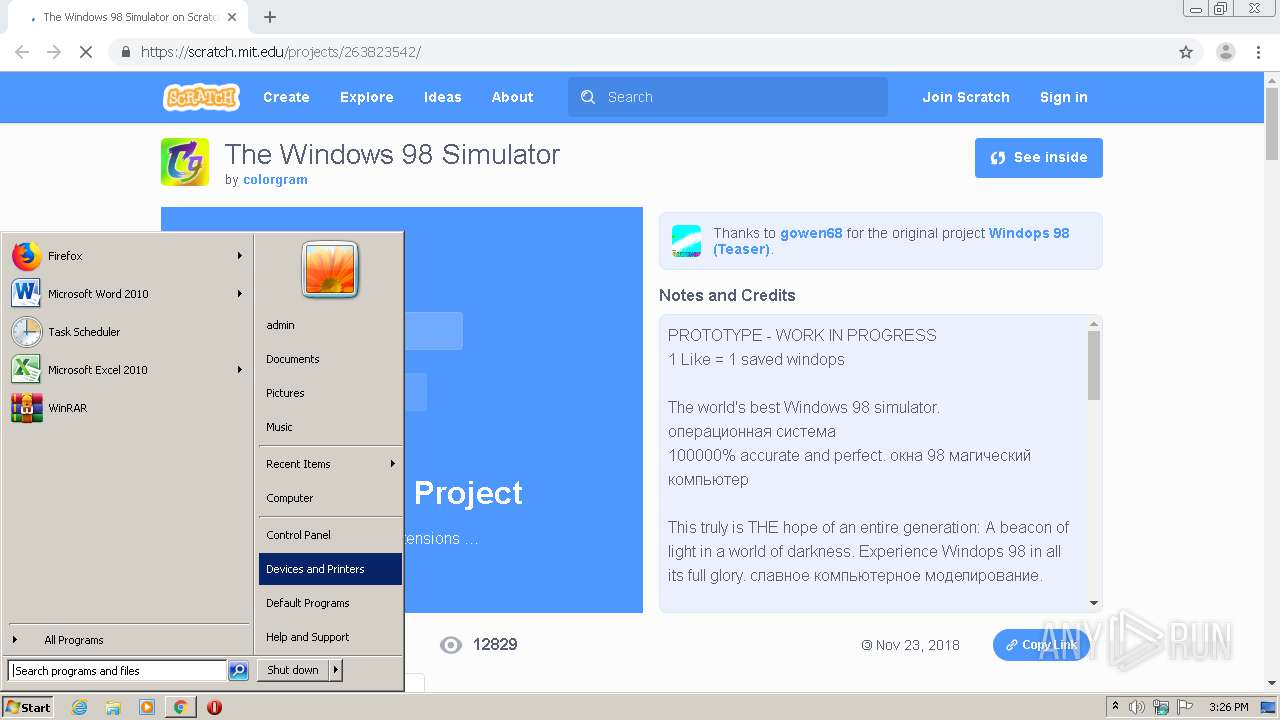1280x720 pixels.
Task: Open Control Panel
Action: click(330, 535)
